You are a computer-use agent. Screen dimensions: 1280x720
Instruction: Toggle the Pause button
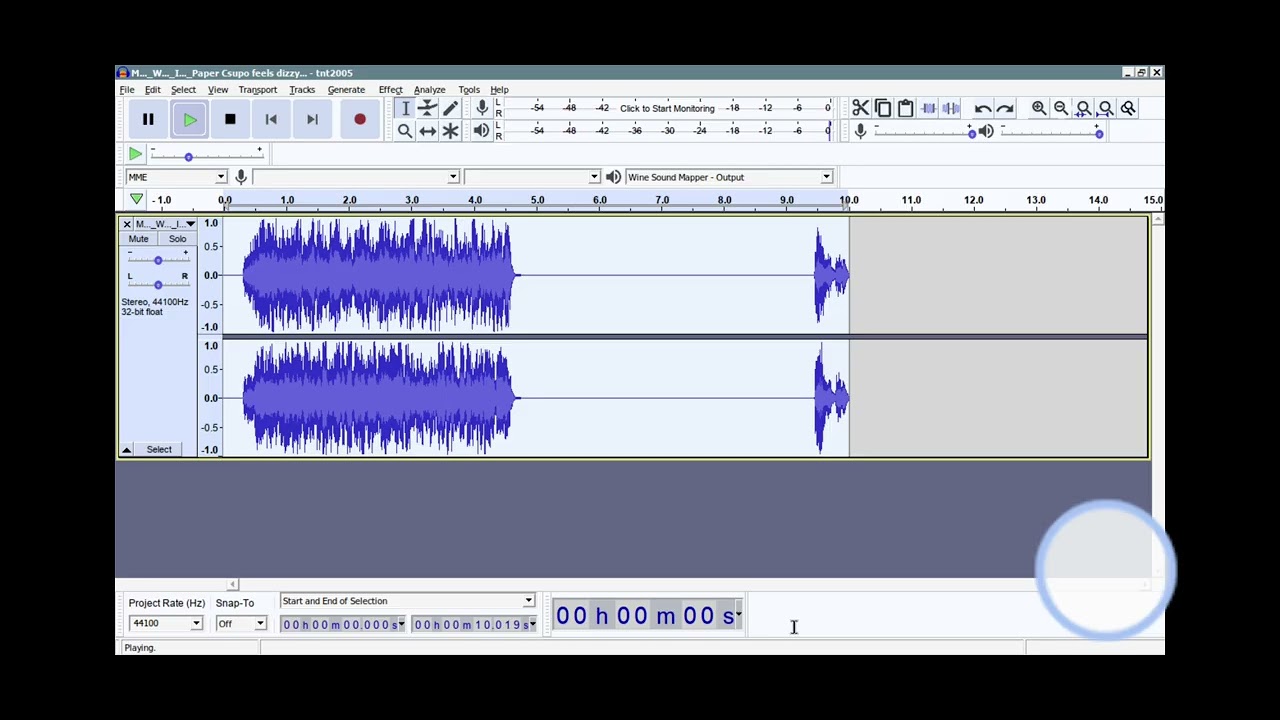point(148,120)
